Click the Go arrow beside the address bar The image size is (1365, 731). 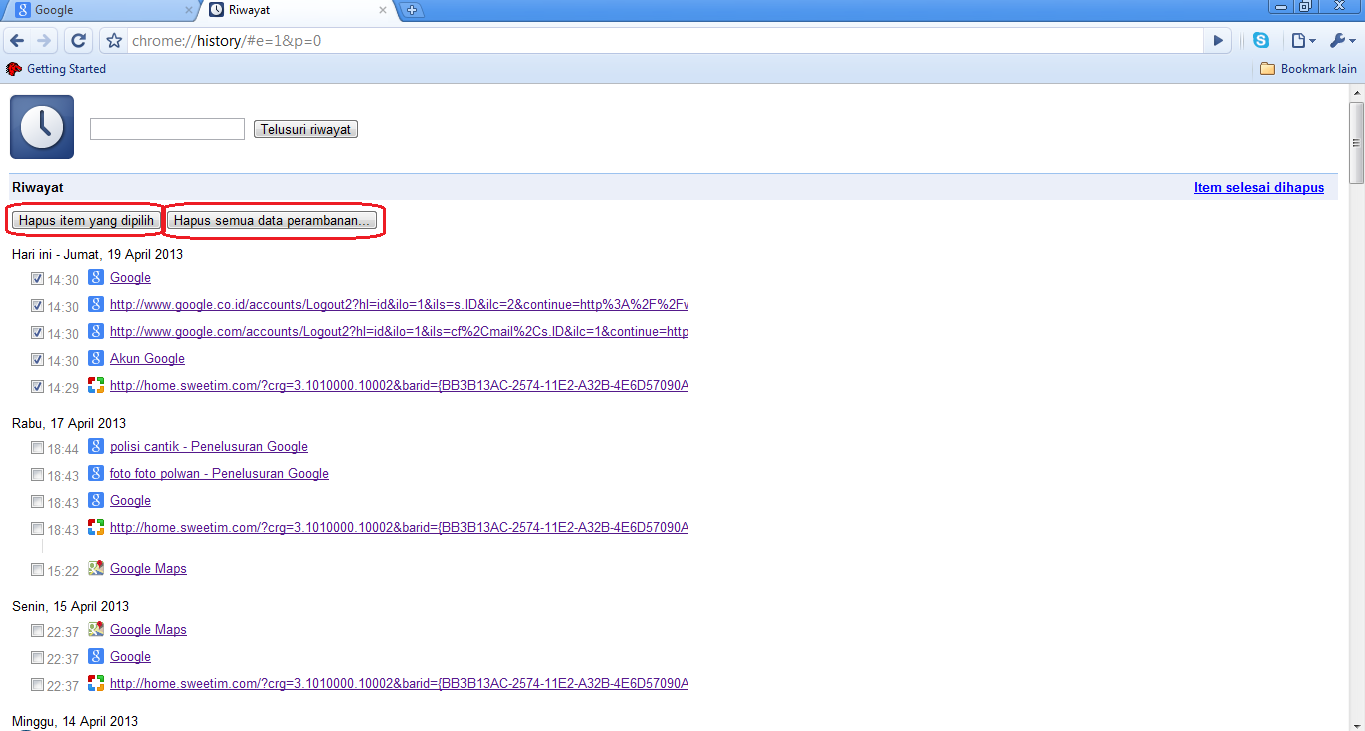[1218, 41]
